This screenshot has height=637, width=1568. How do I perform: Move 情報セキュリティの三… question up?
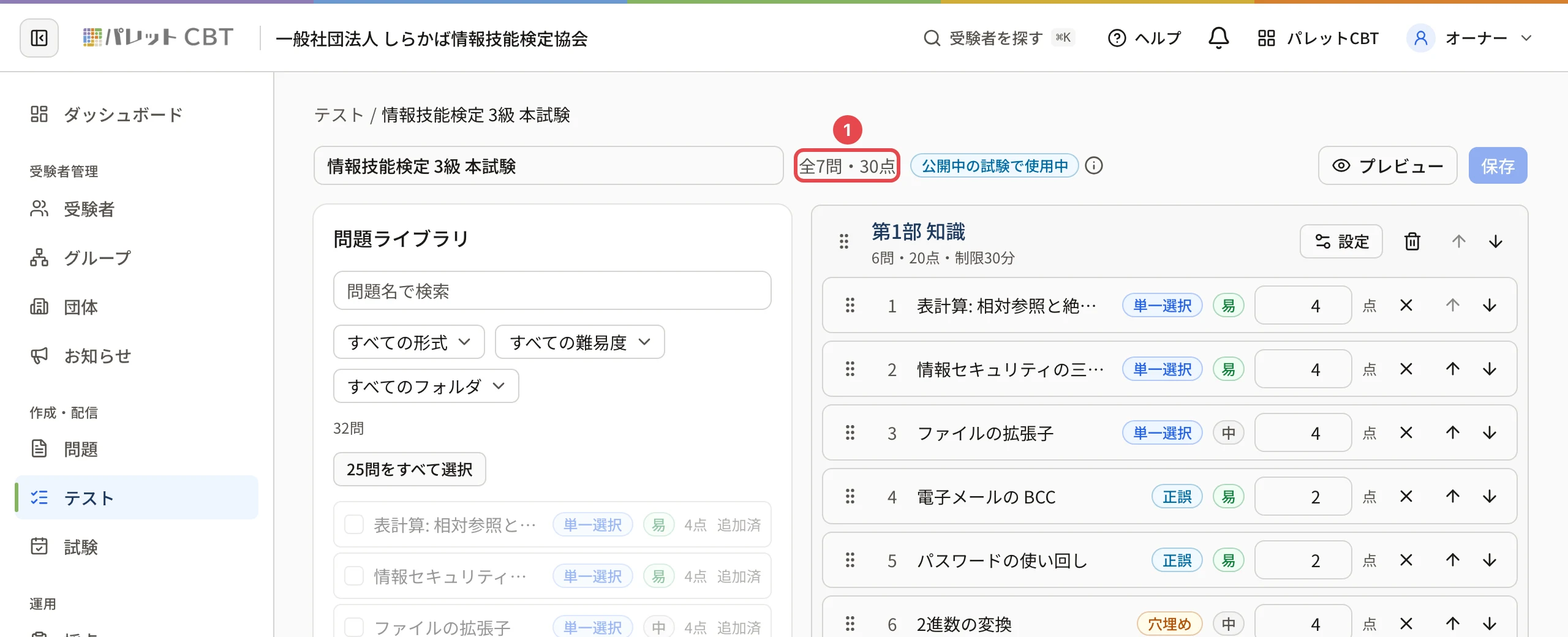[x=1453, y=369]
